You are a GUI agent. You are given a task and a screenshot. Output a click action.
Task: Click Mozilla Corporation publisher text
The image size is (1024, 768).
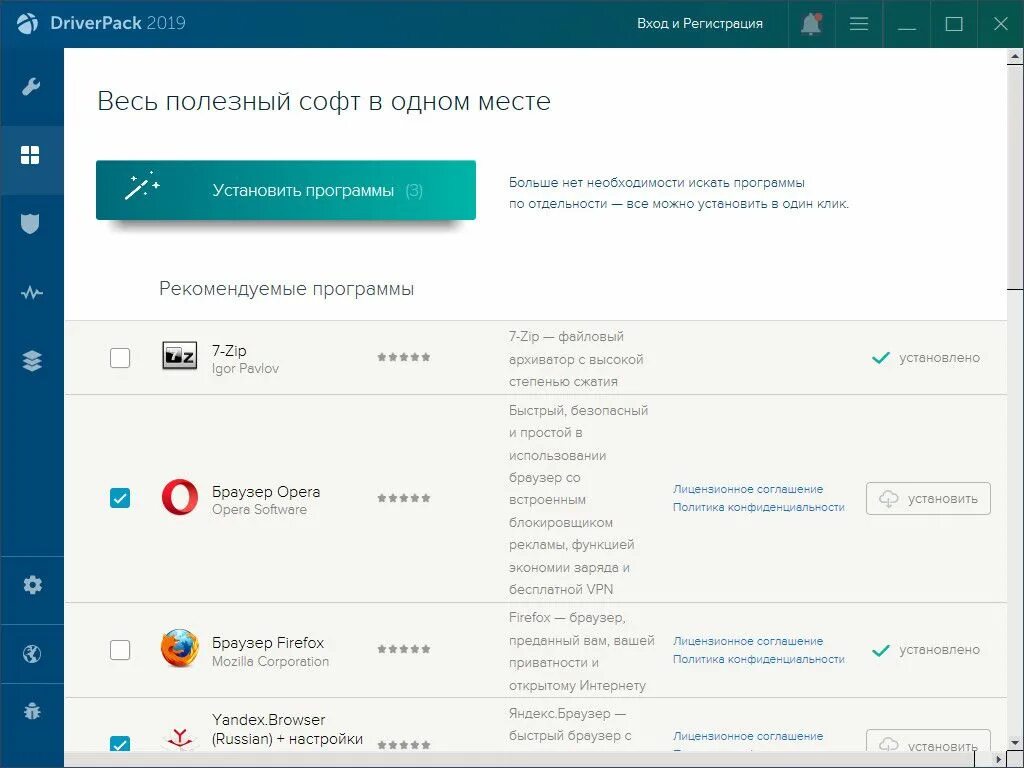pos(270,661)
